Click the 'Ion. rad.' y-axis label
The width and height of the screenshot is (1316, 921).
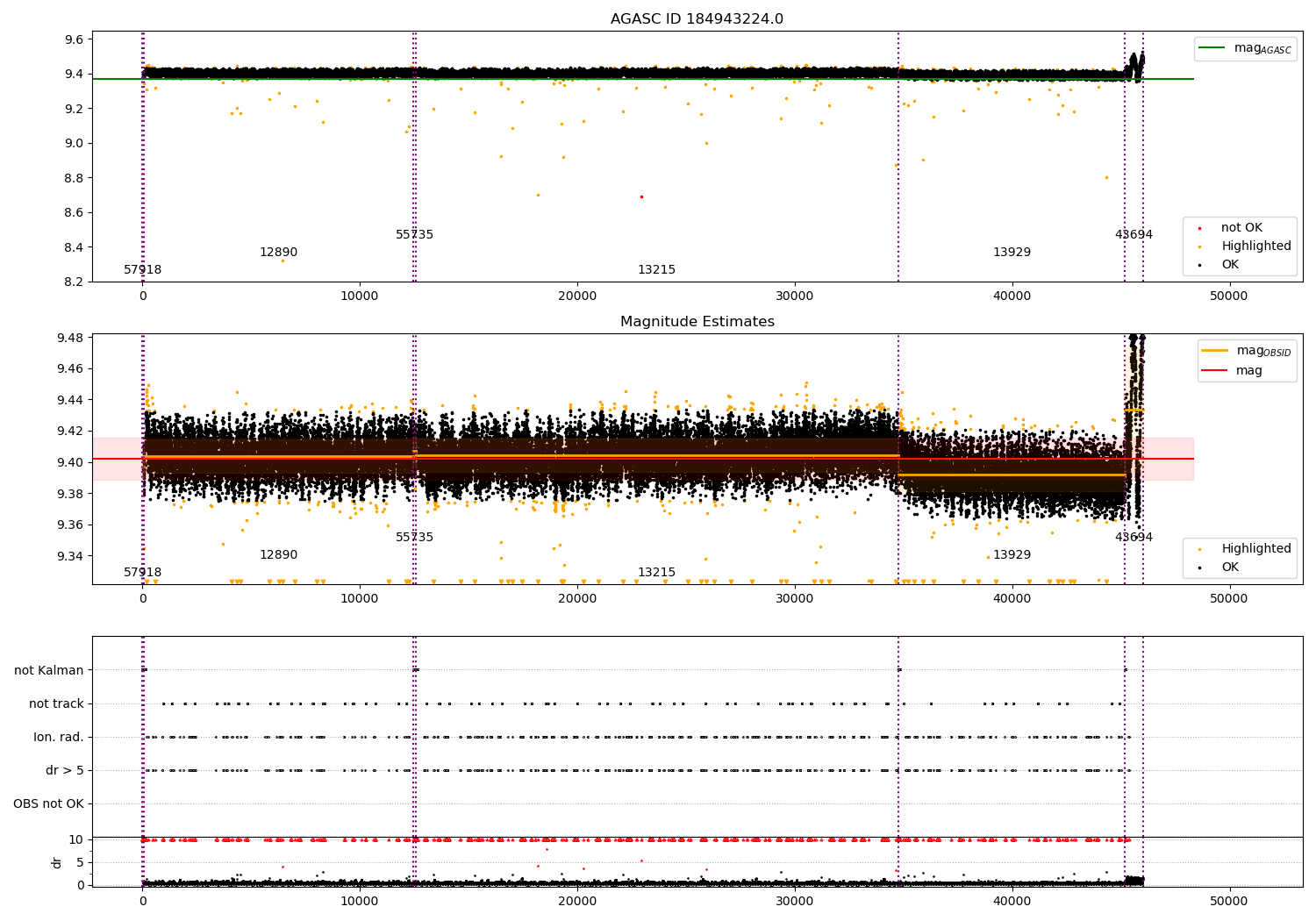coord(59,737)
